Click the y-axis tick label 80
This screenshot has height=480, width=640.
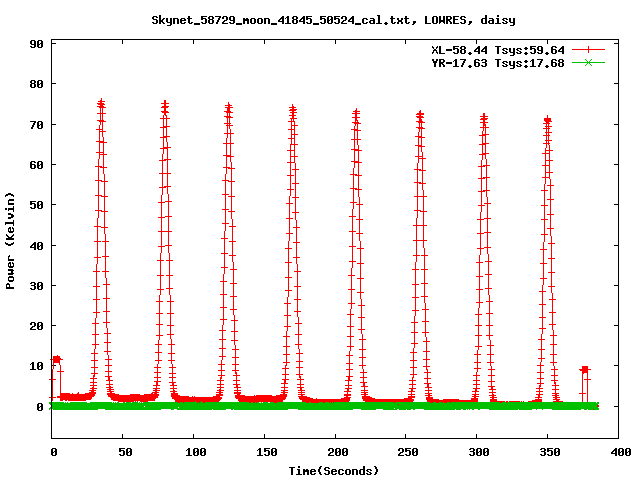pyautogui.click(x=37, y=84)
